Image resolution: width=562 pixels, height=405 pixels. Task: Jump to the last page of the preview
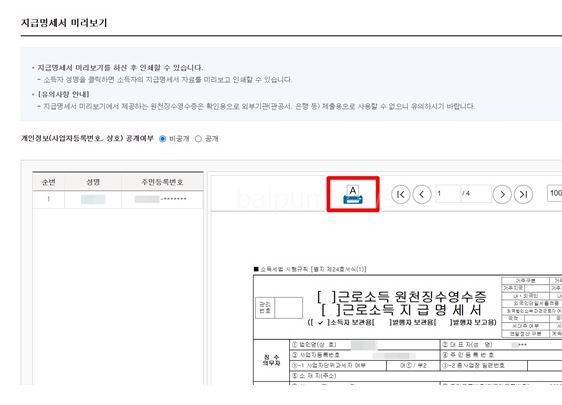click(x=523, y=194)
